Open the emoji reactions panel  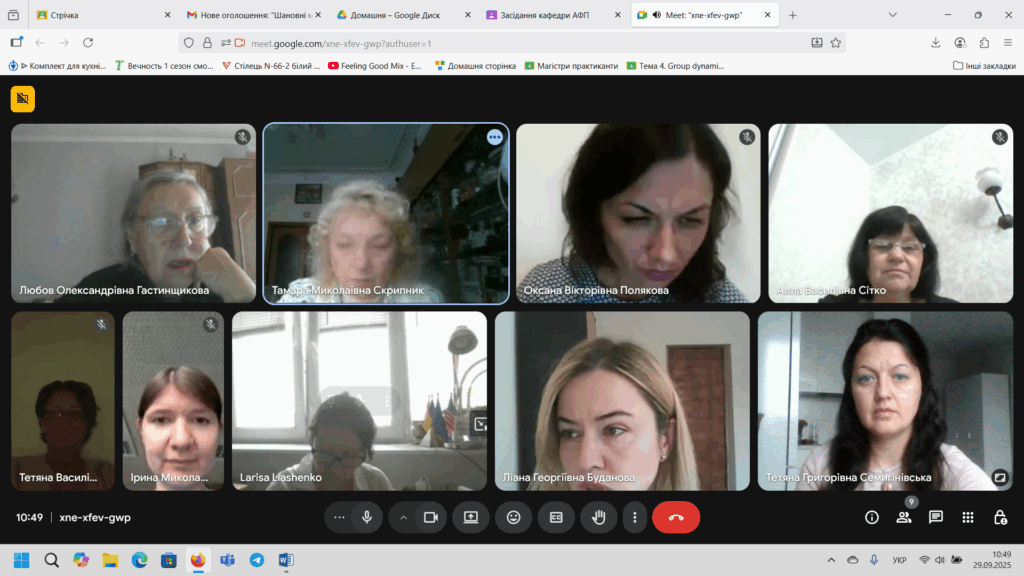pyautogui.click(x=513, y=517)
